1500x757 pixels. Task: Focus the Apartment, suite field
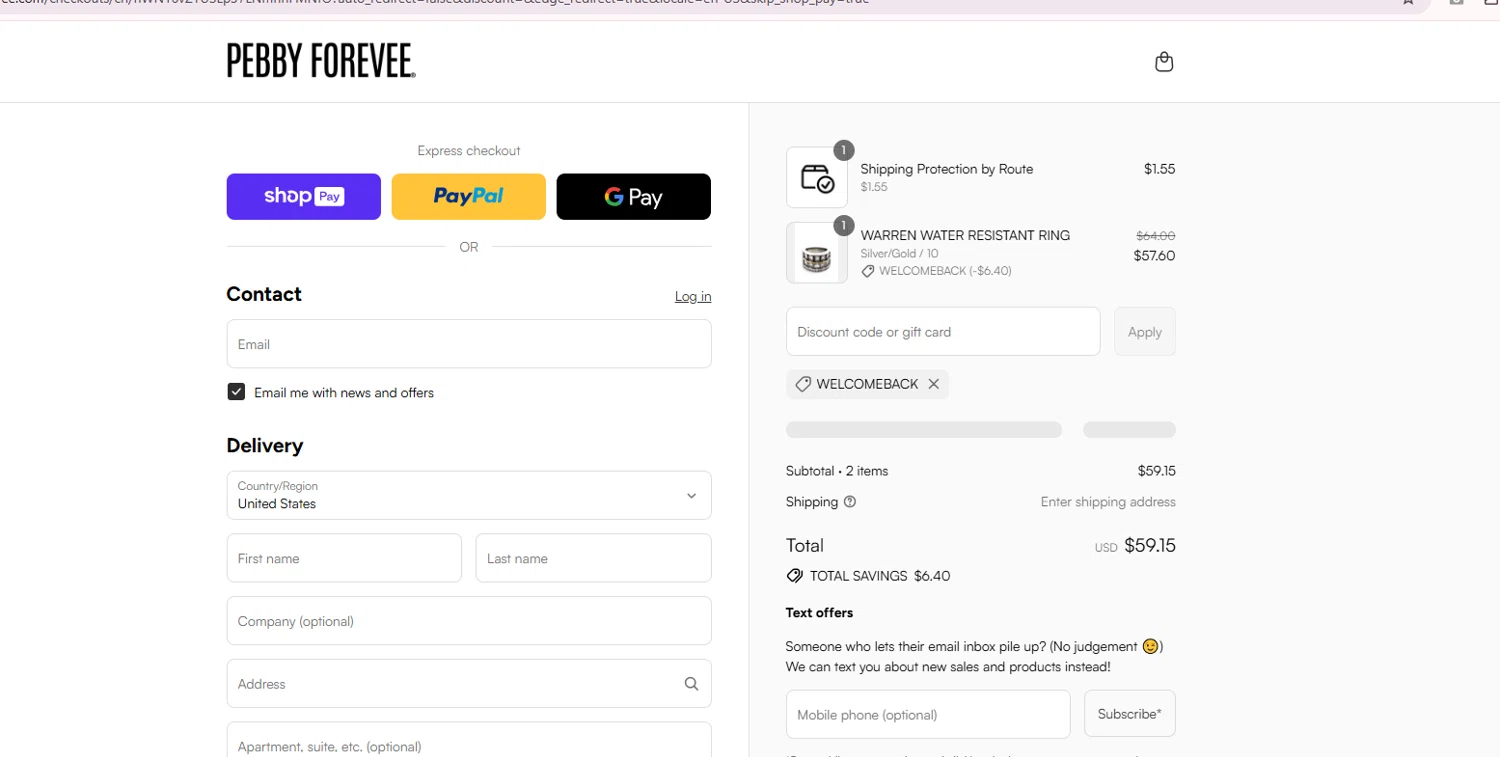coord(469,741)
